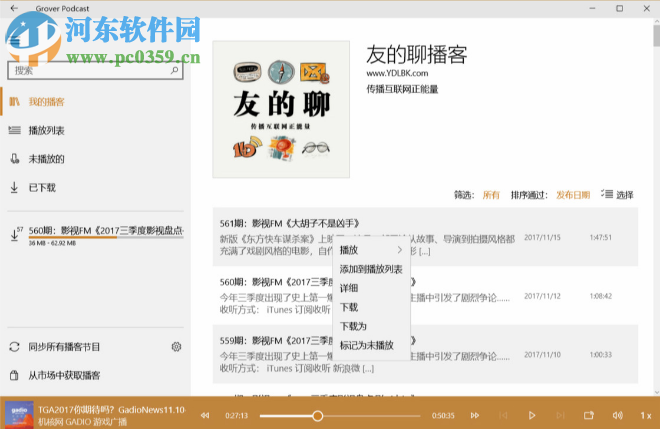
Task: Start playback with the play button
Action: (532, 416)
